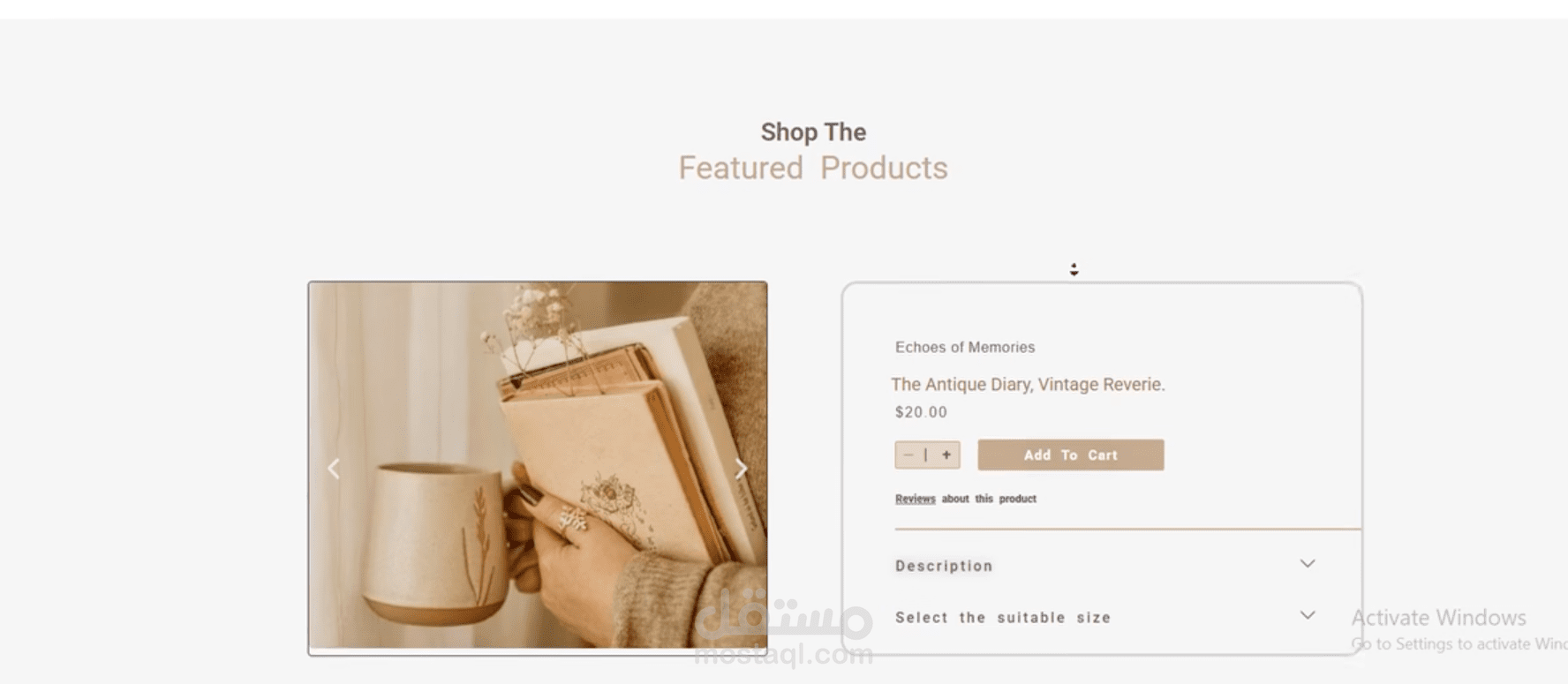This screenshot has width=1568, height=684.
Task: Click the 'Featured Products' heading
Action: pos(813,168)
